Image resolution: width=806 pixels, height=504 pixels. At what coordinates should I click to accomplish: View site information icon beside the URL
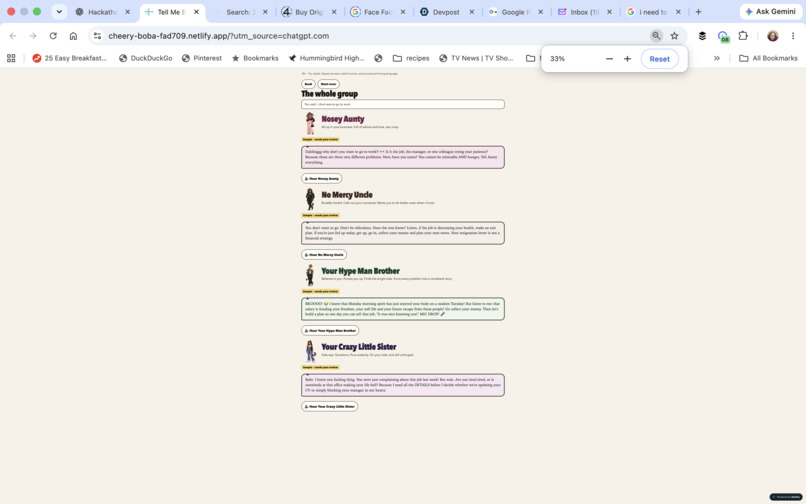coord(97,35)
